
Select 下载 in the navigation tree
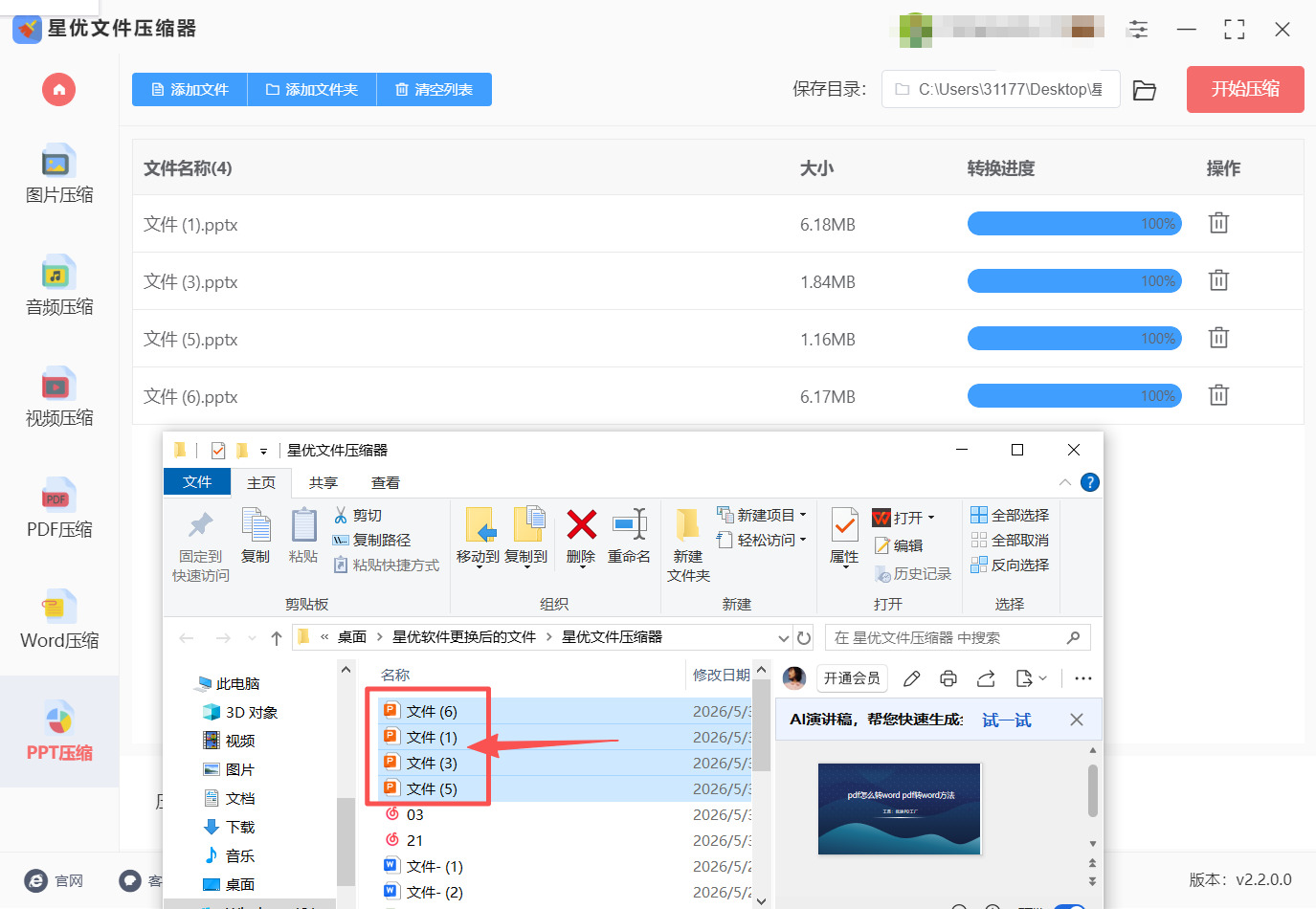[230, 827]
